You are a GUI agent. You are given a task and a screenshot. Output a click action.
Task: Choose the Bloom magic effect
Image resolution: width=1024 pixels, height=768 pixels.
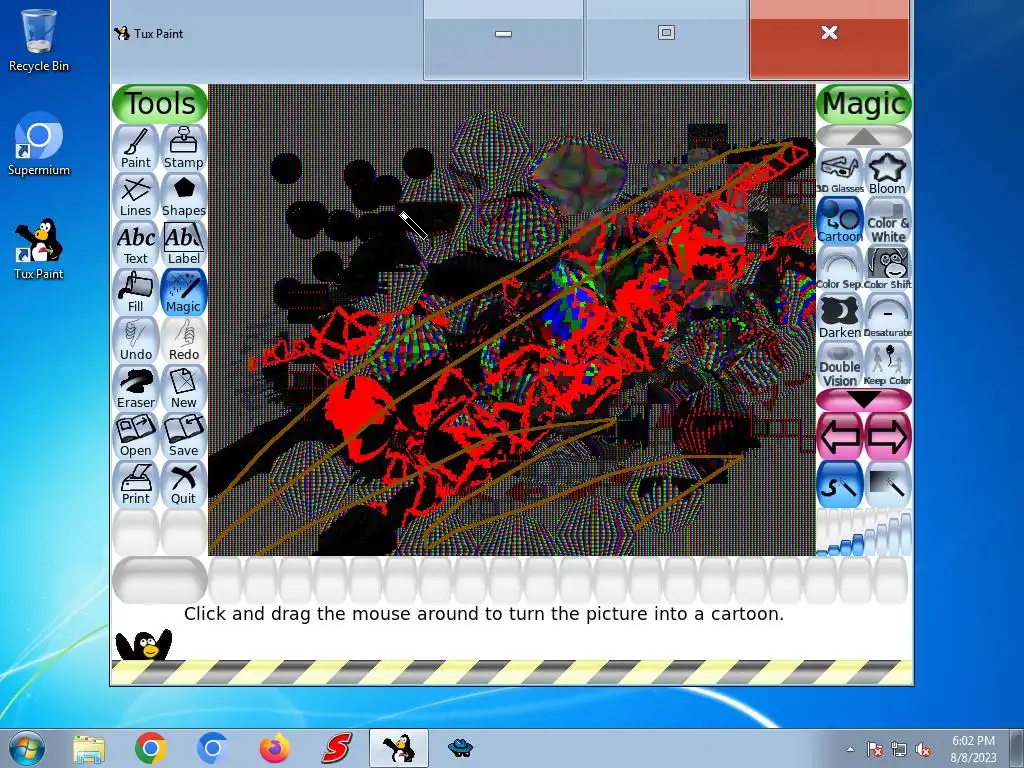pos(888,172)
